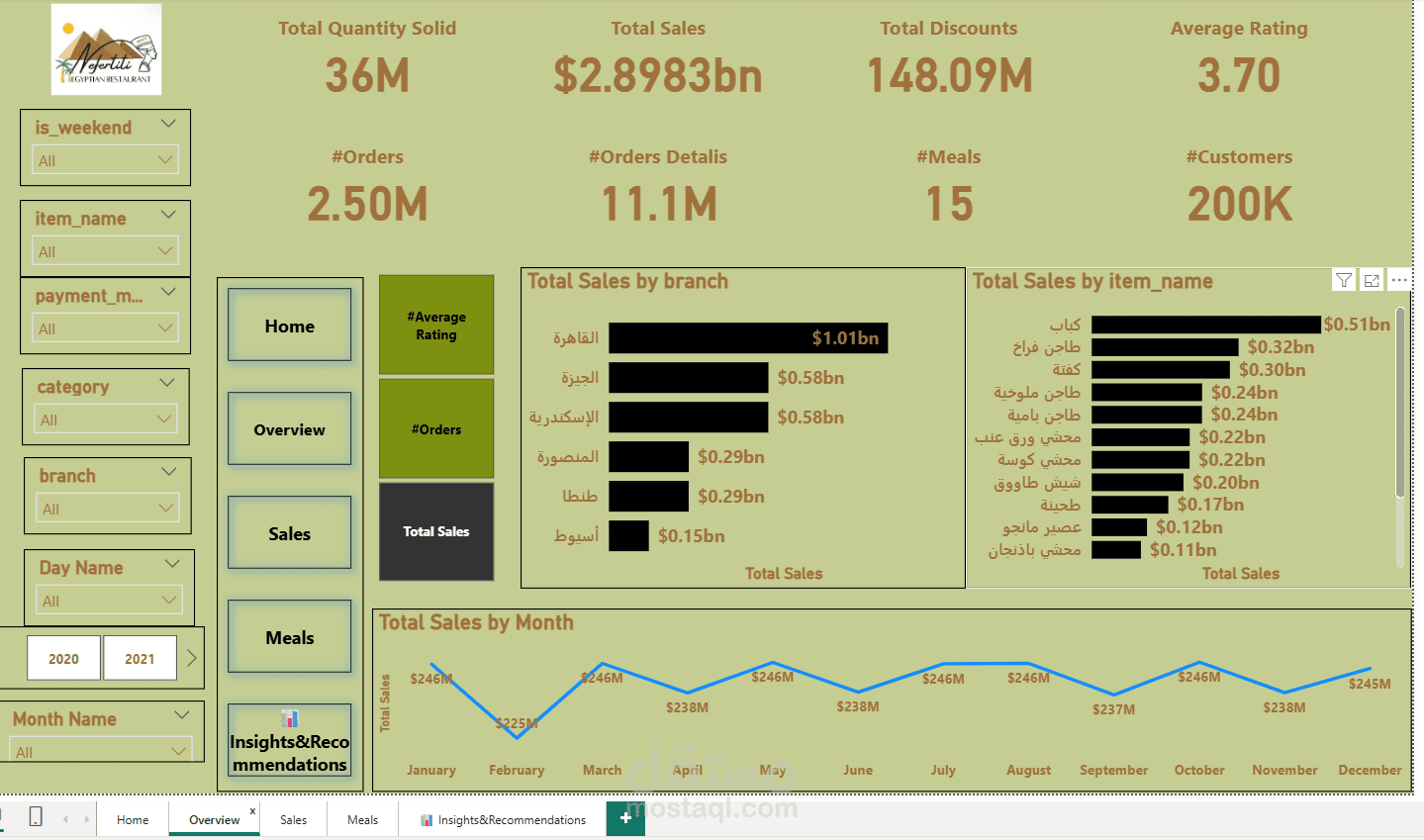Collapse the Day Name slicer header chevron

pyautogui.click(x=172, y=564)
